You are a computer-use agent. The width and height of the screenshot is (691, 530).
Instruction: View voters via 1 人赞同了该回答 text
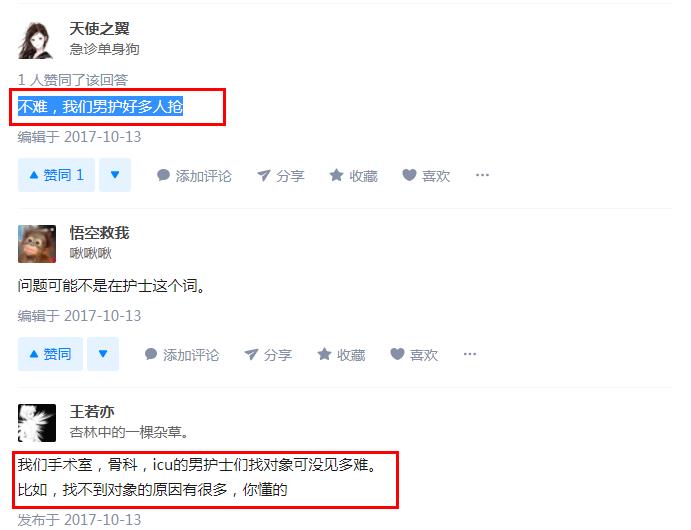[x=73, y=80]
